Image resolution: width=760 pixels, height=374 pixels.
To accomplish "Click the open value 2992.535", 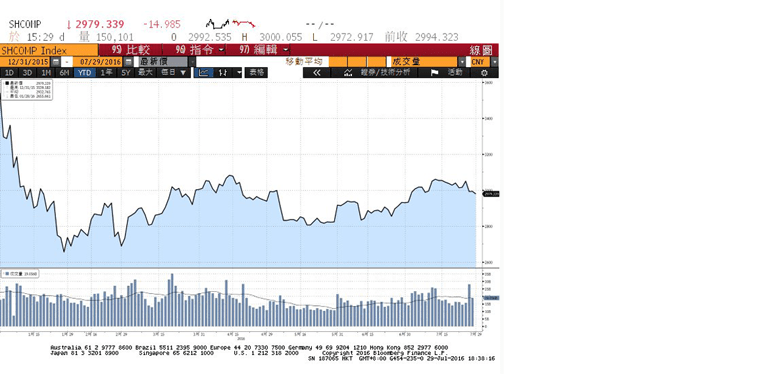I will point(209,37).
